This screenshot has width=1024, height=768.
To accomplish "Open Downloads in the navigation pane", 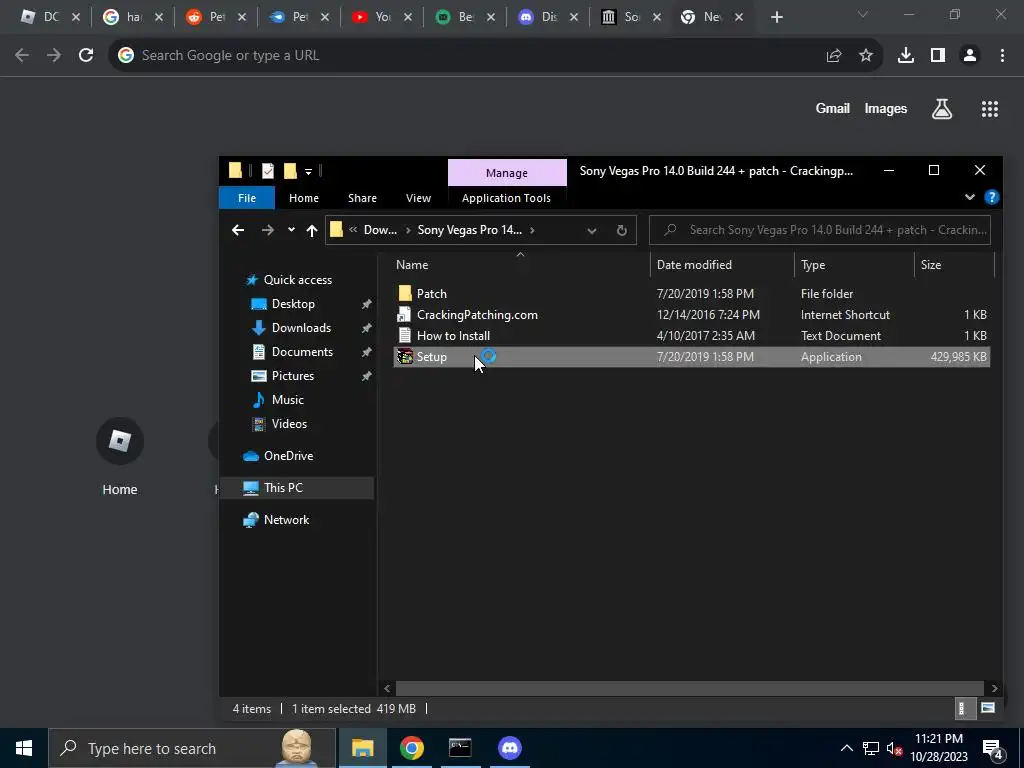I will pos(301,328).
